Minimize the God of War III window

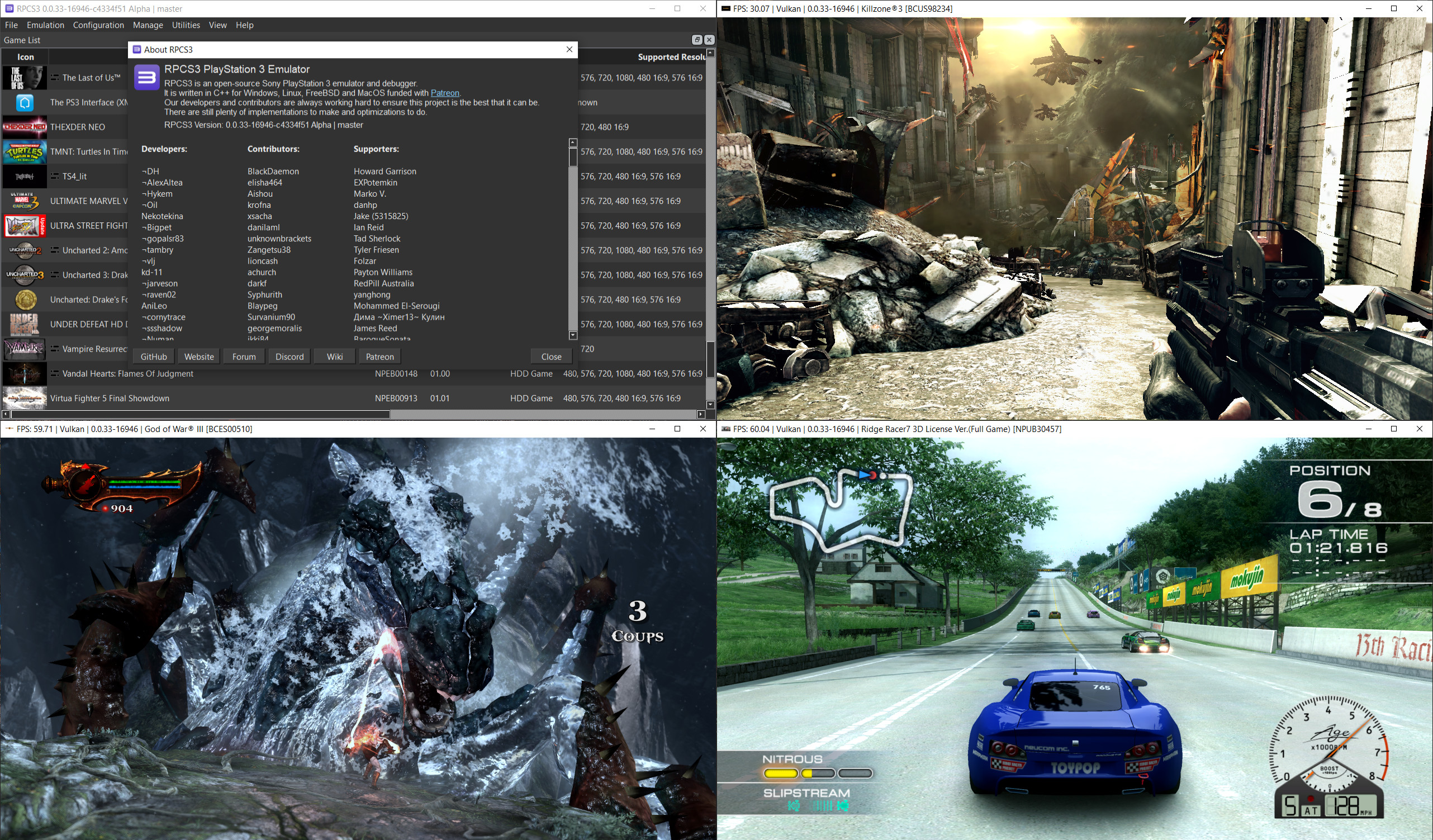coord(652,429)
